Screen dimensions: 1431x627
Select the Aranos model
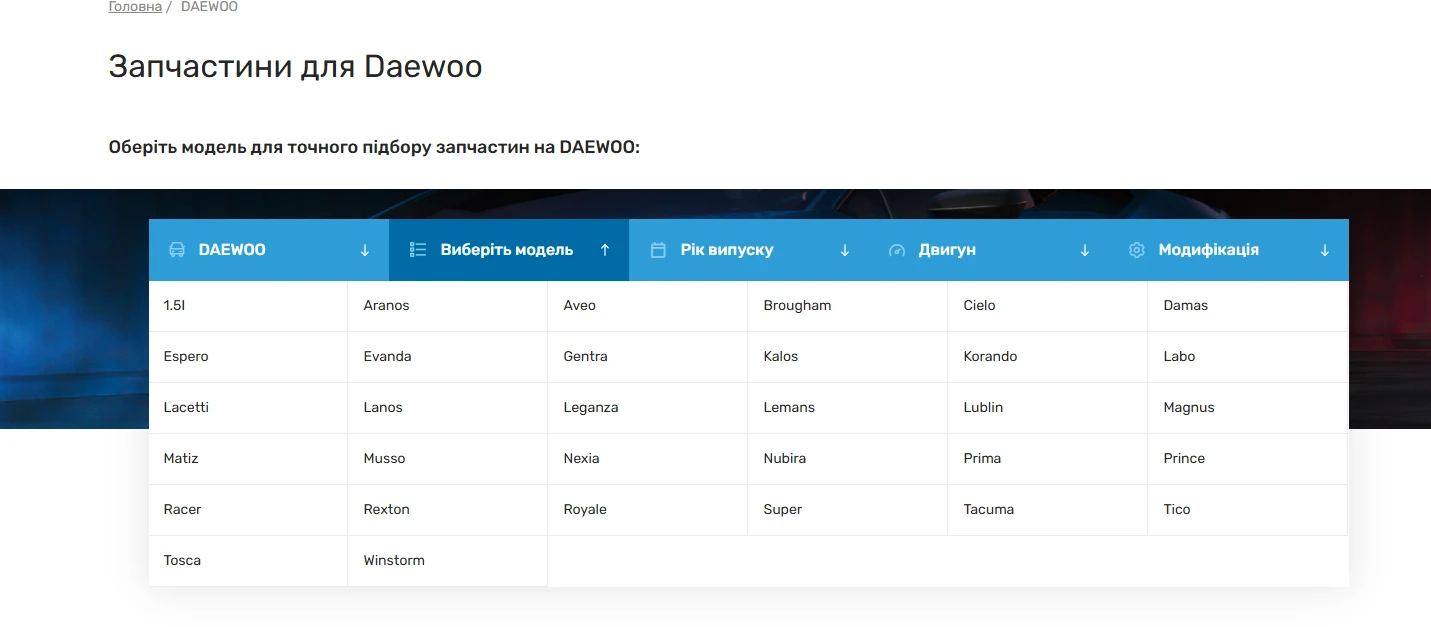[x=448, y=306]
